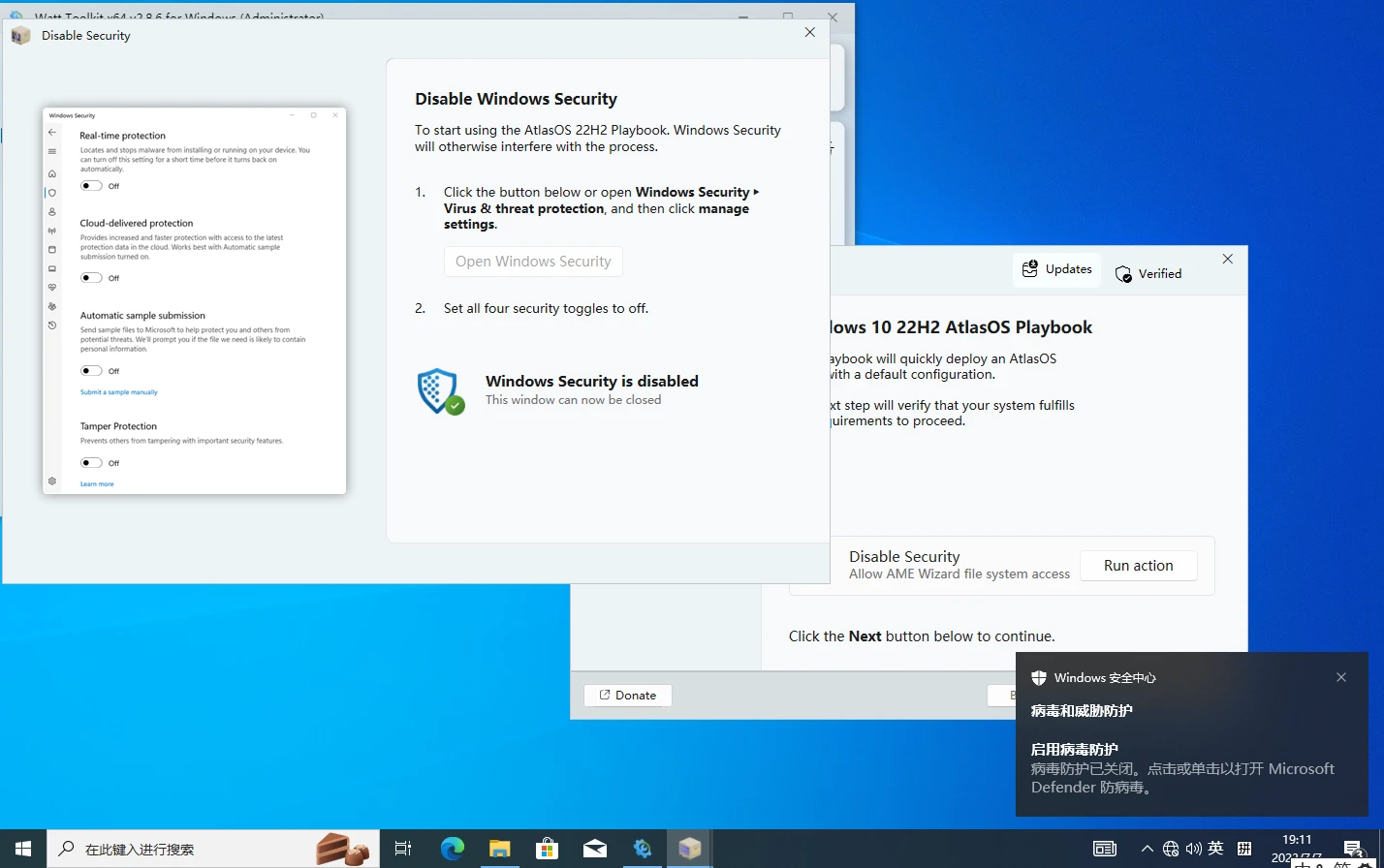Viewport: 1384px width, 868px height.
Task: Open the 启用病毒防护 notification message
Action: coord(1182,768)
